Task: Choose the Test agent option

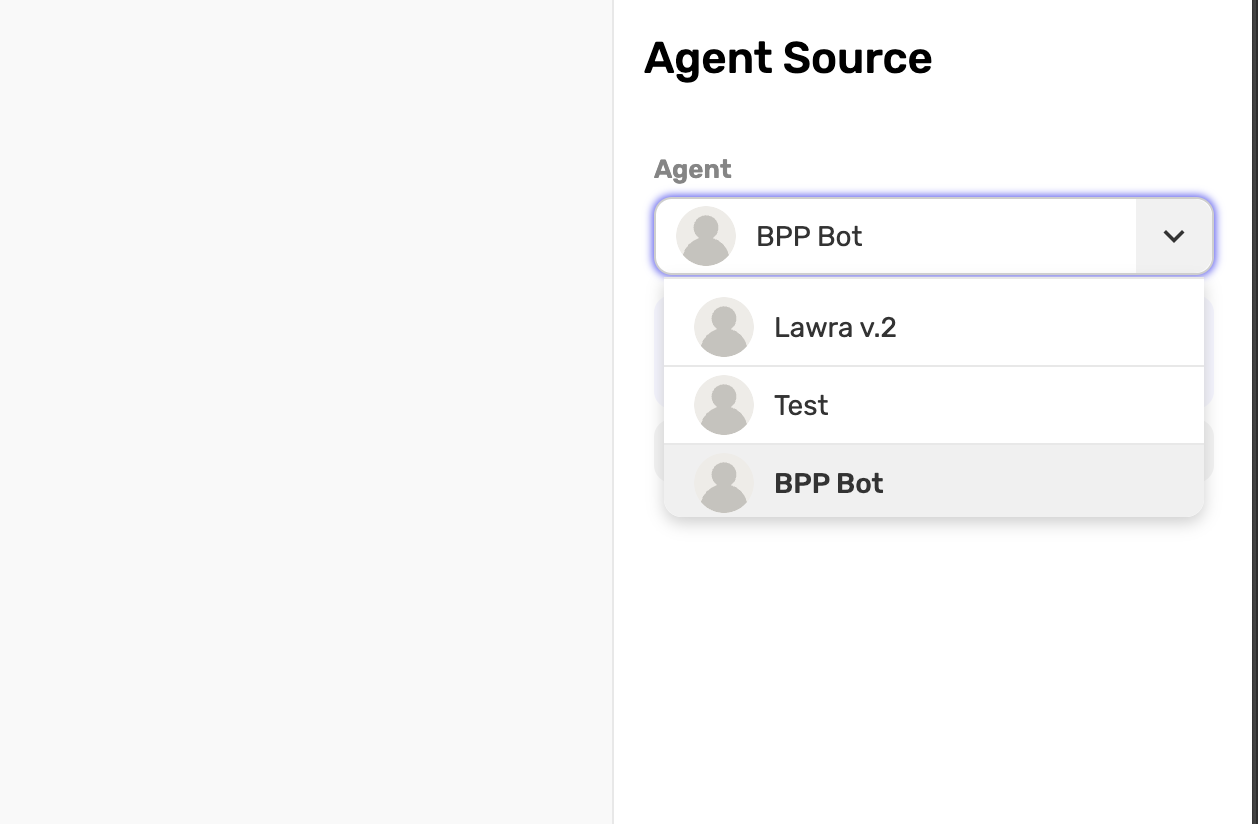Action: tap(934, 405)
